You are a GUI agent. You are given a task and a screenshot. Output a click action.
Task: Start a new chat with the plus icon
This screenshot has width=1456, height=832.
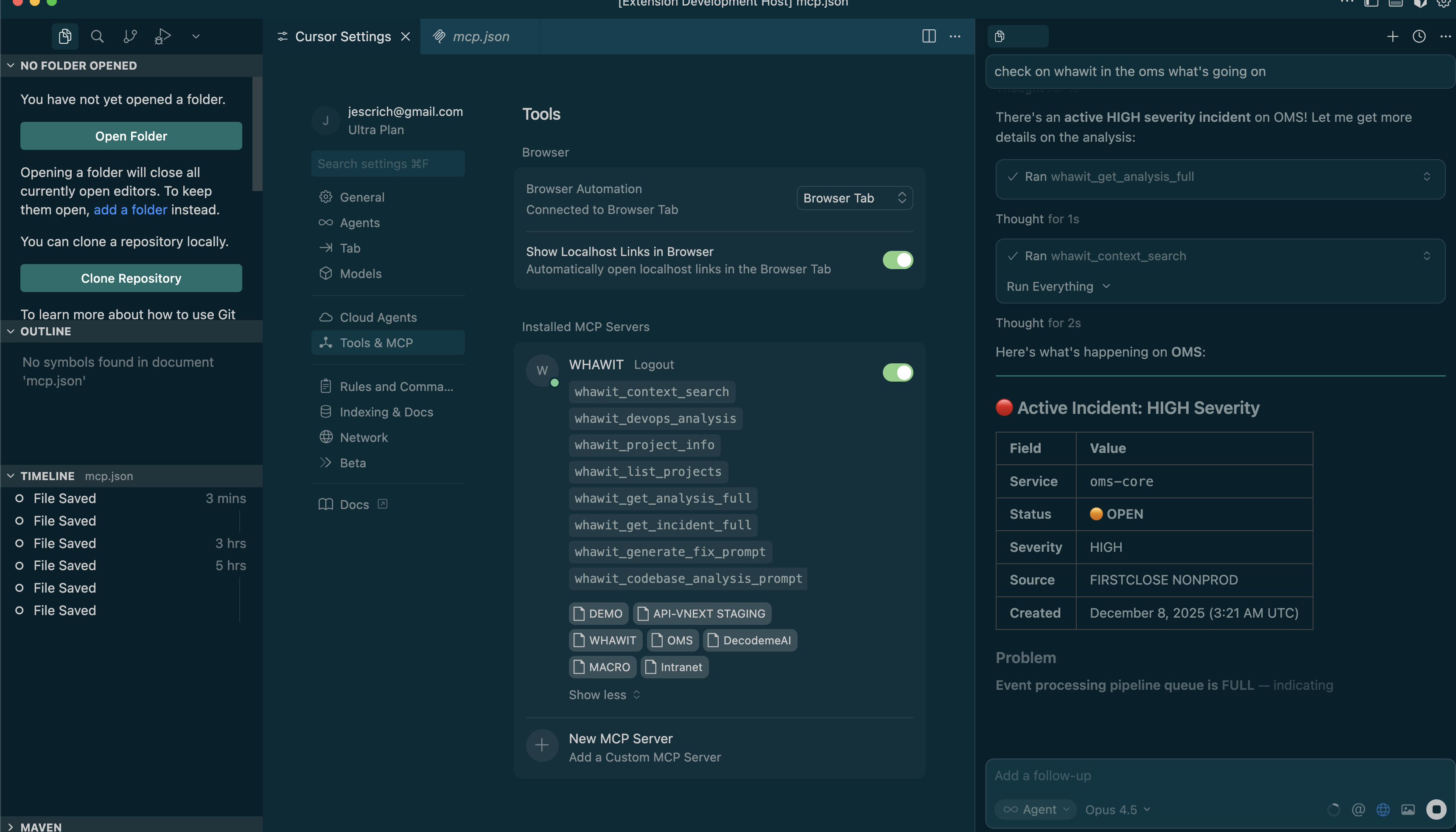click(x=1392, y=36)
